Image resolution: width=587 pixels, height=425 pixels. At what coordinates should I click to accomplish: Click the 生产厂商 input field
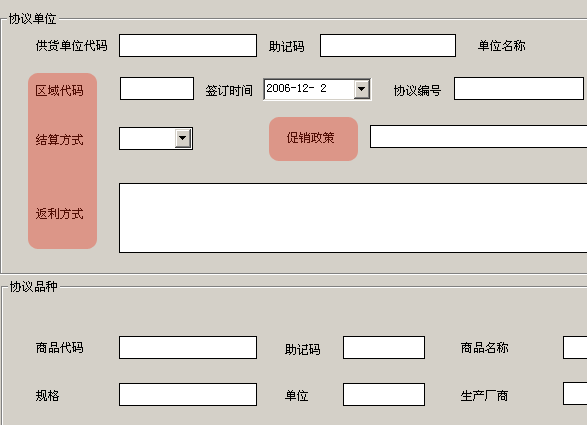click(575, 394)
